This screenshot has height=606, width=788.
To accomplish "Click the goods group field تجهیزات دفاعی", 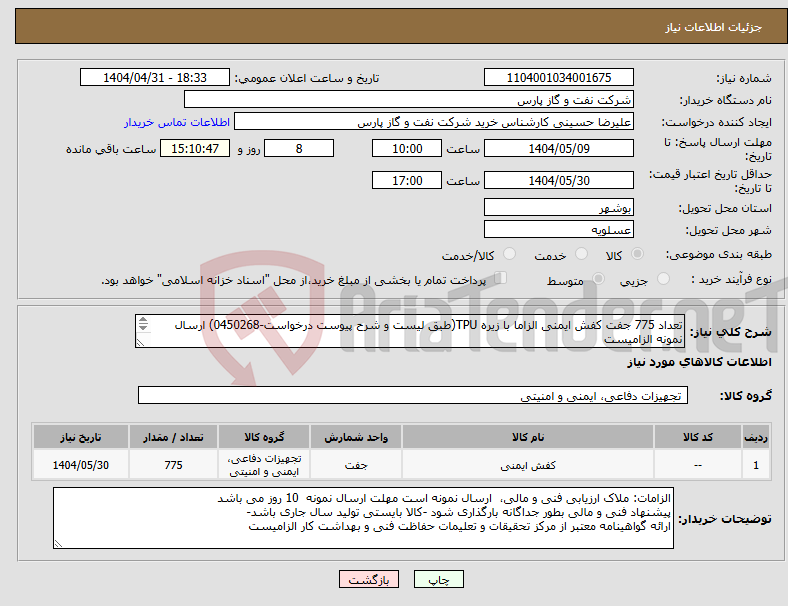I will [x=413, y=395].
